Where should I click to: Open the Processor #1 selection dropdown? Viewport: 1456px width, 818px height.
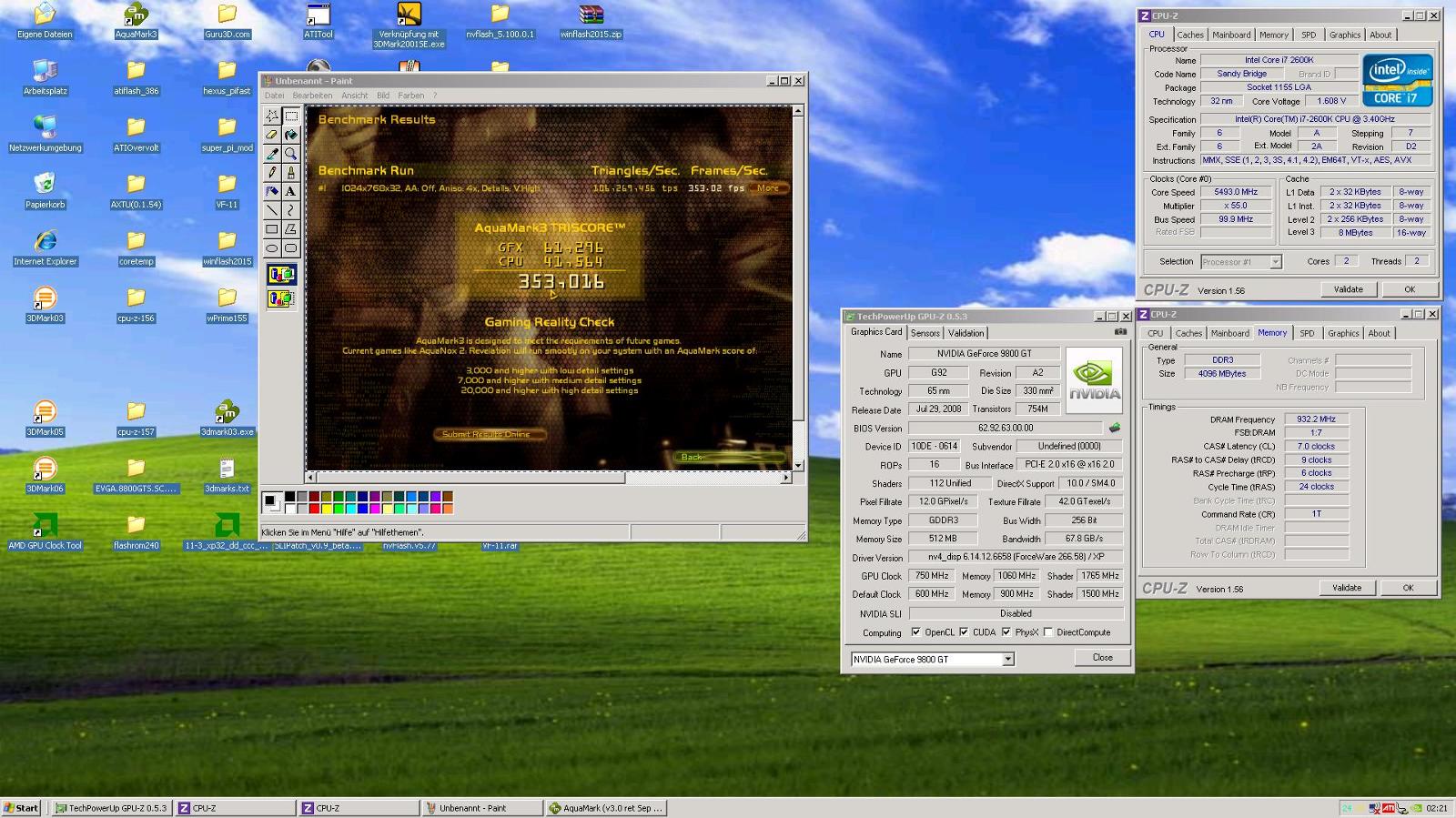point(1275,262)
